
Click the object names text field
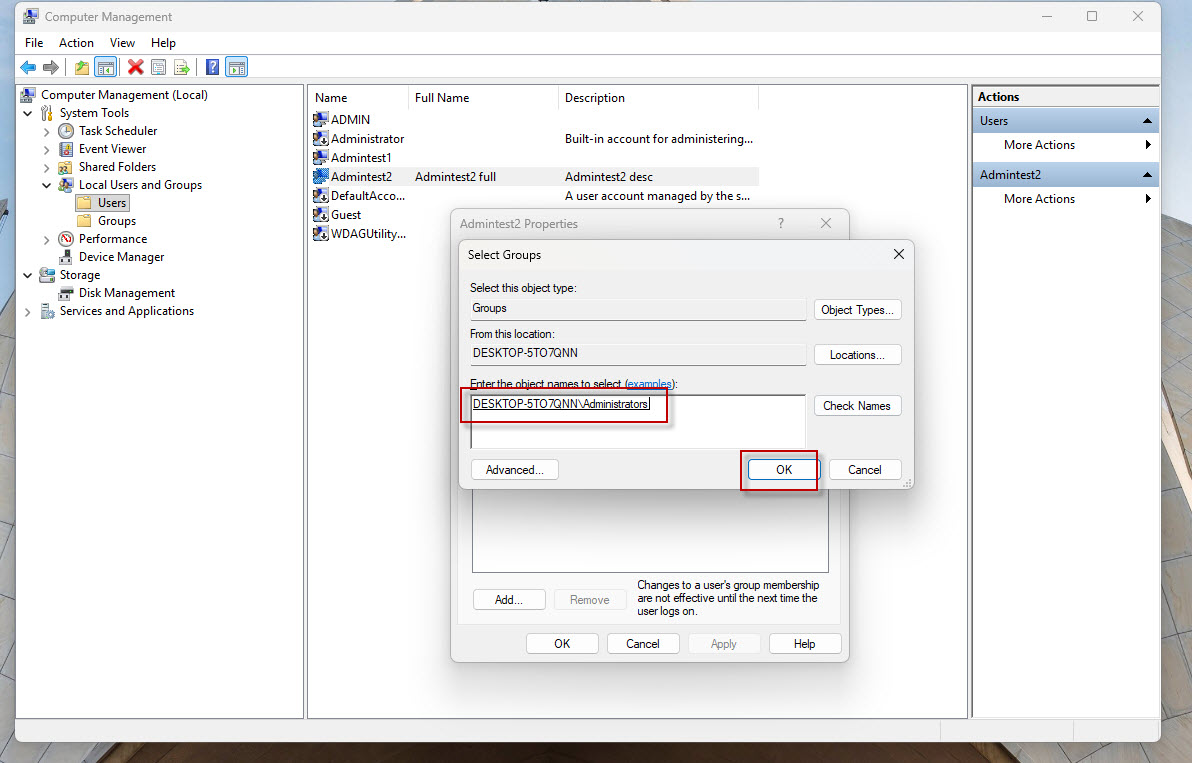638,421
